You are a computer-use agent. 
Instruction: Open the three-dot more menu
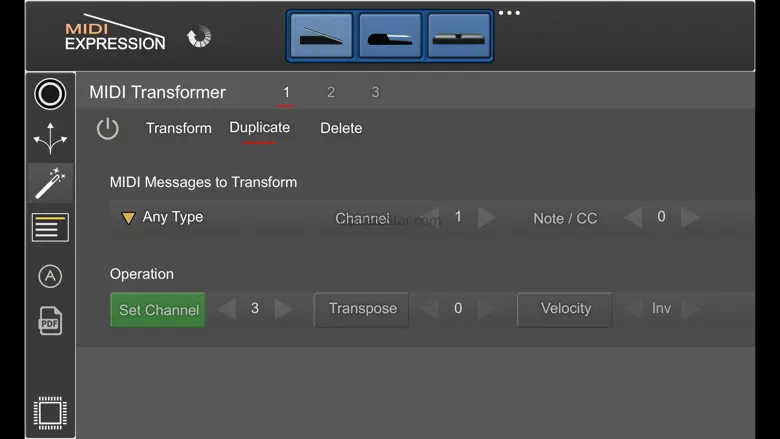click(509, 13)
